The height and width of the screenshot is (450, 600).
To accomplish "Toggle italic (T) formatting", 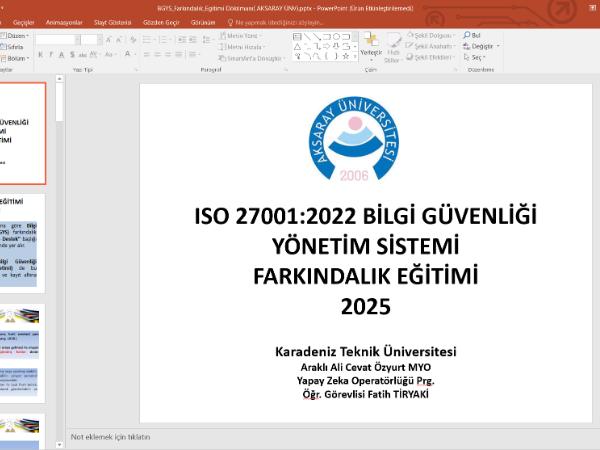I will pyautogui.click(x=51, y=55).
